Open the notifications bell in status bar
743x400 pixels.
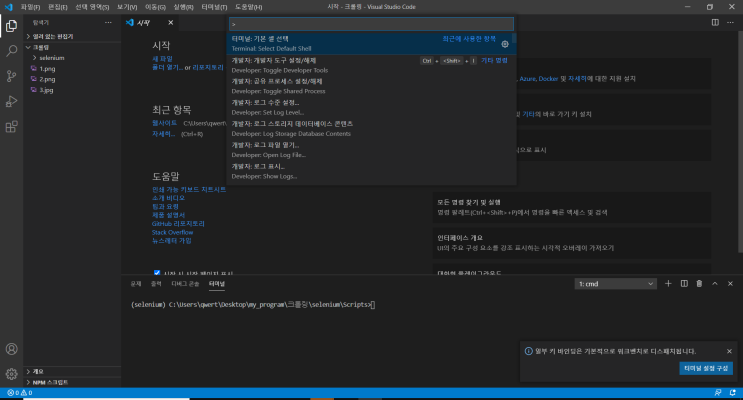[733, 393]
